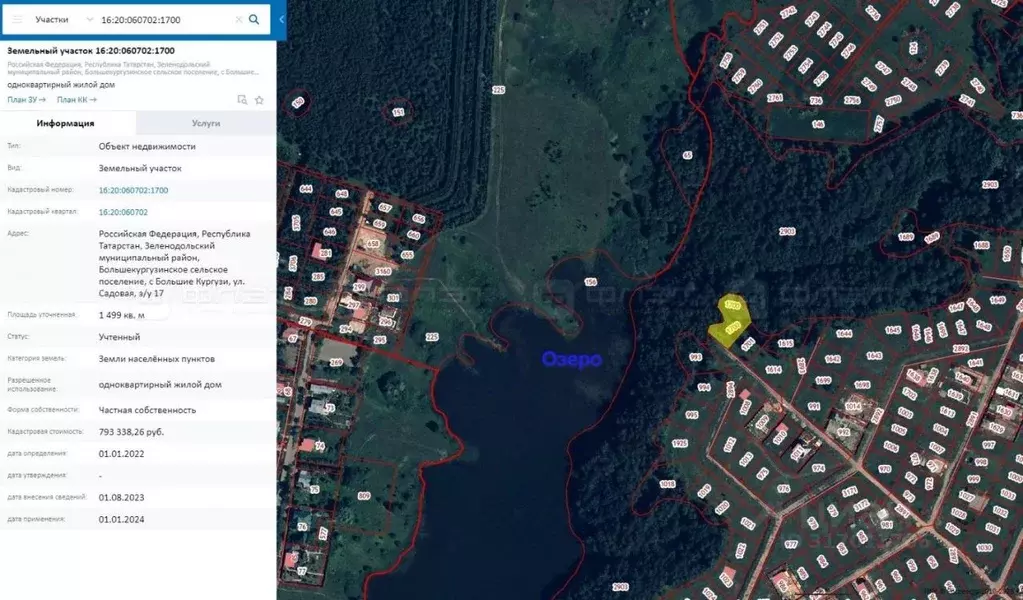Click the Озеро lake label on map
The width and height of the screenshot is (1023, 600).
(x=571, y=359)
